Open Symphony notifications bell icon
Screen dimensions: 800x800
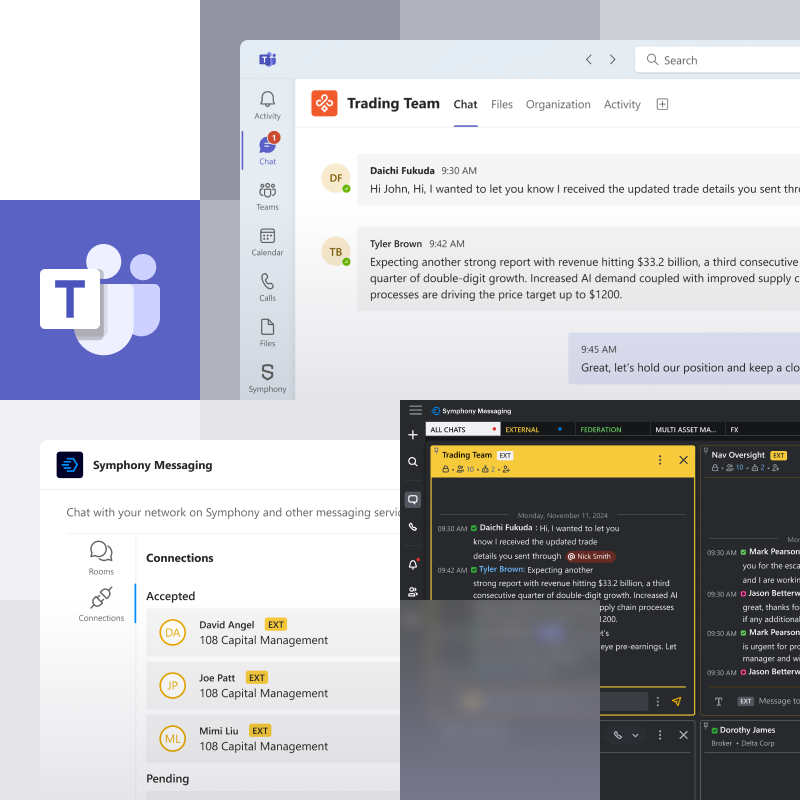(413, 565)
